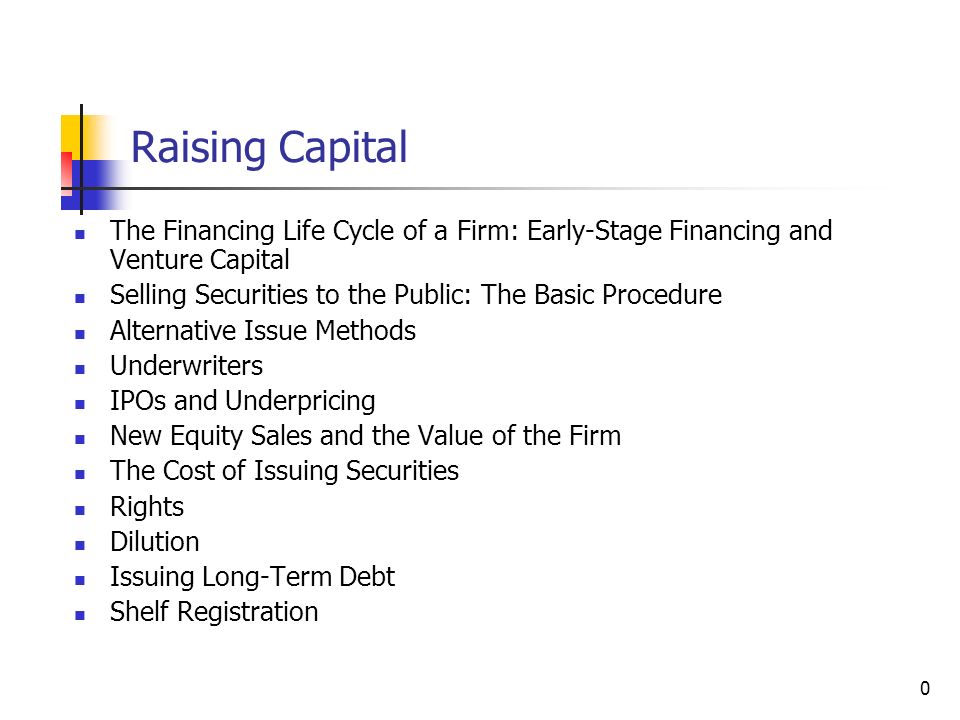Click the blue bullet marker before Underwriters
The width and height of the screenshot is (960, 720).
(80, 369)
